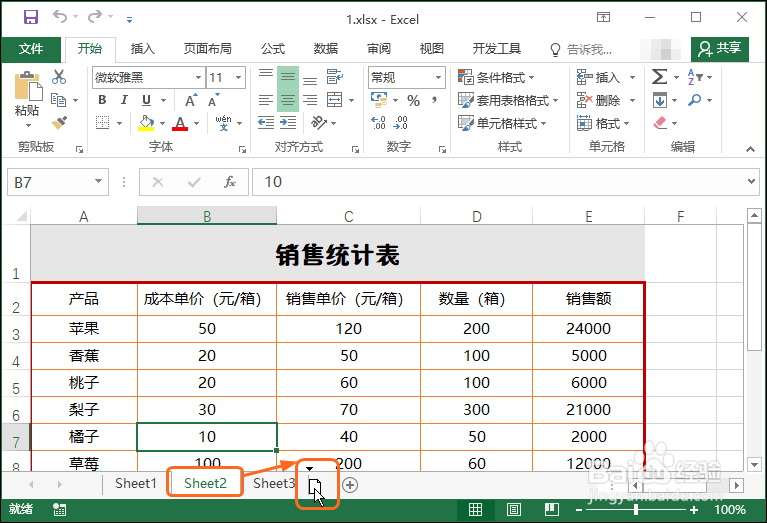Click the Sort and Filter icon
Viewport: 767px width, 523px height.
click(x=695, y=77)
